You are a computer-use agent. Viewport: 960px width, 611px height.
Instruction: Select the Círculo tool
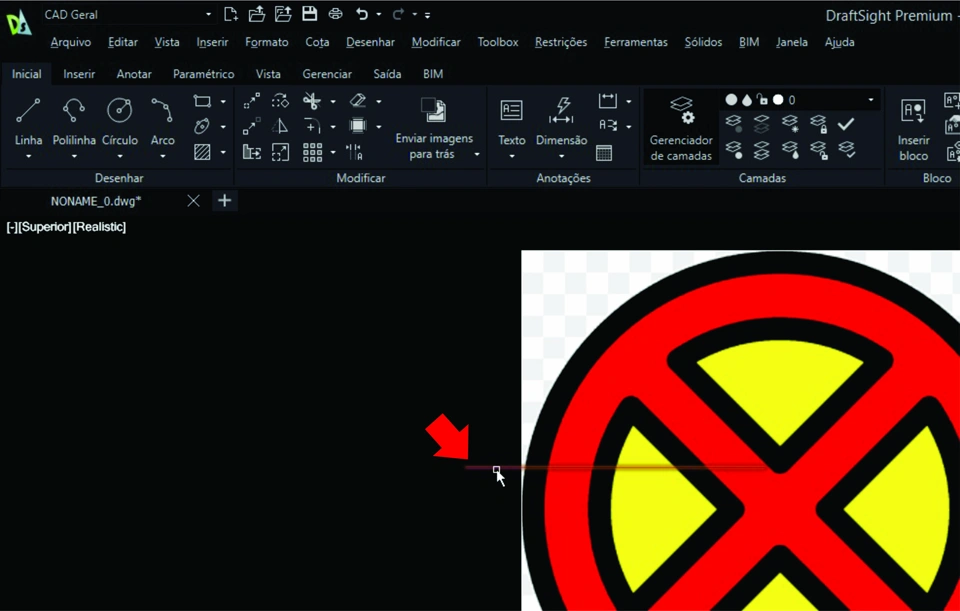(119, 121)
